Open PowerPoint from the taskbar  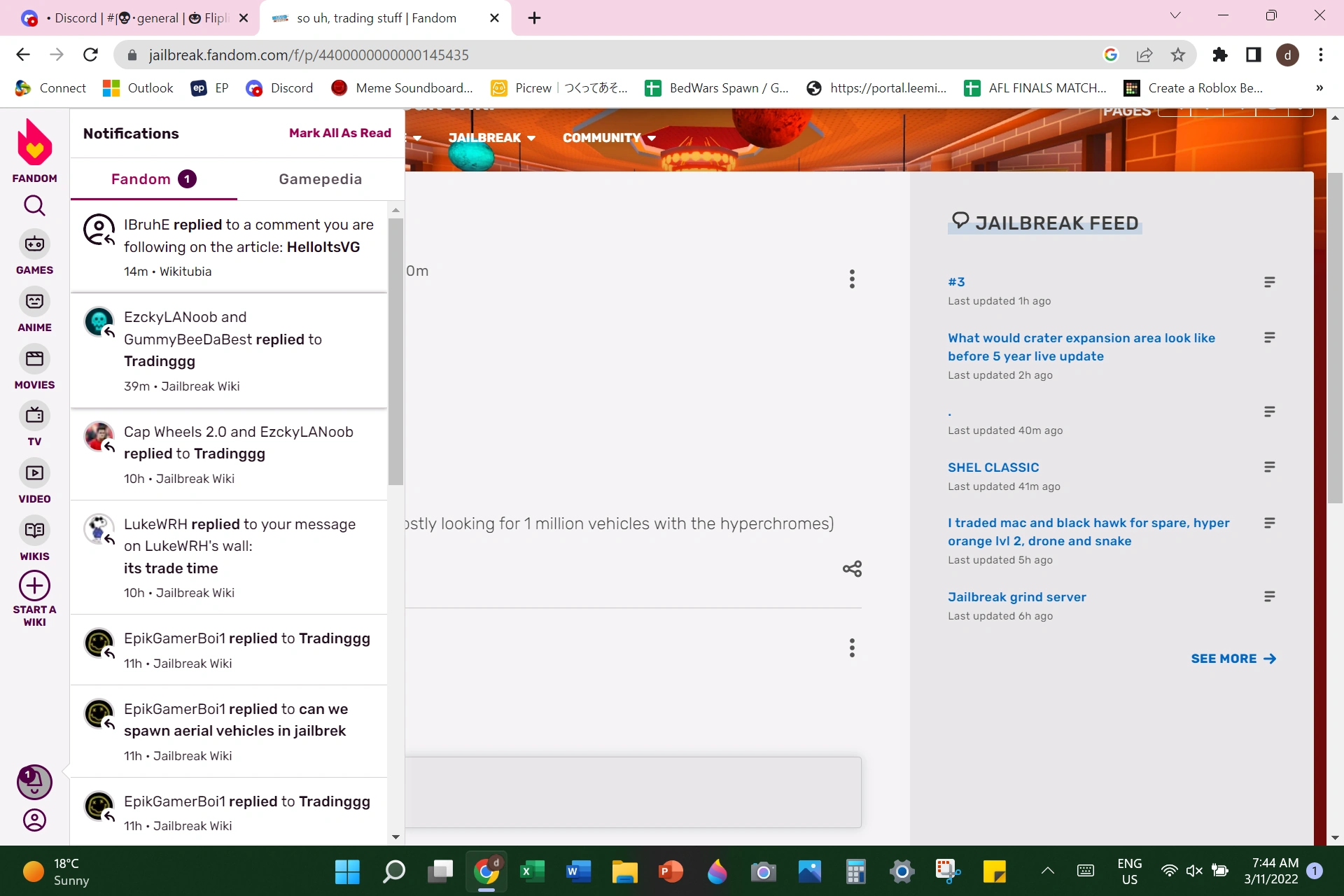[x=671, y=871]
